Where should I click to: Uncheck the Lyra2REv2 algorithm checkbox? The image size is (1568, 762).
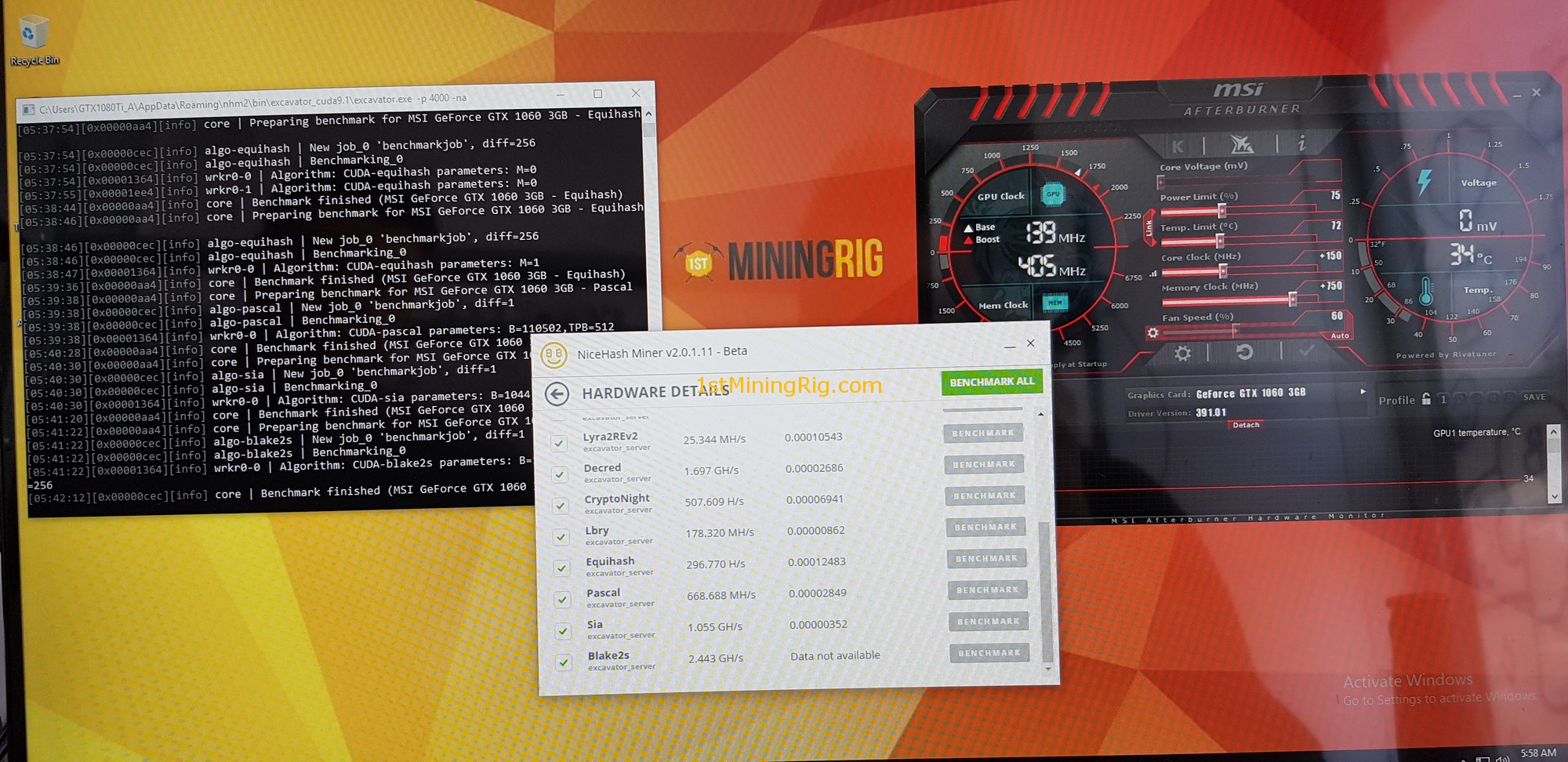(559, 443)
